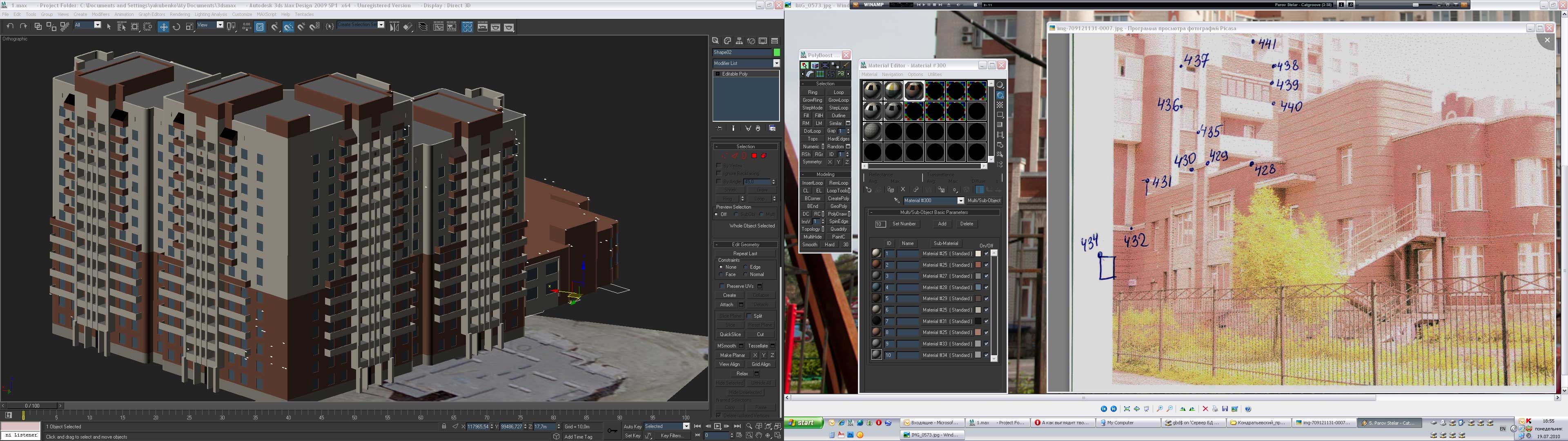Screen dimensions: 1568x441
Task: Select Polygon sub-object level red square
Action: (753, 156)
